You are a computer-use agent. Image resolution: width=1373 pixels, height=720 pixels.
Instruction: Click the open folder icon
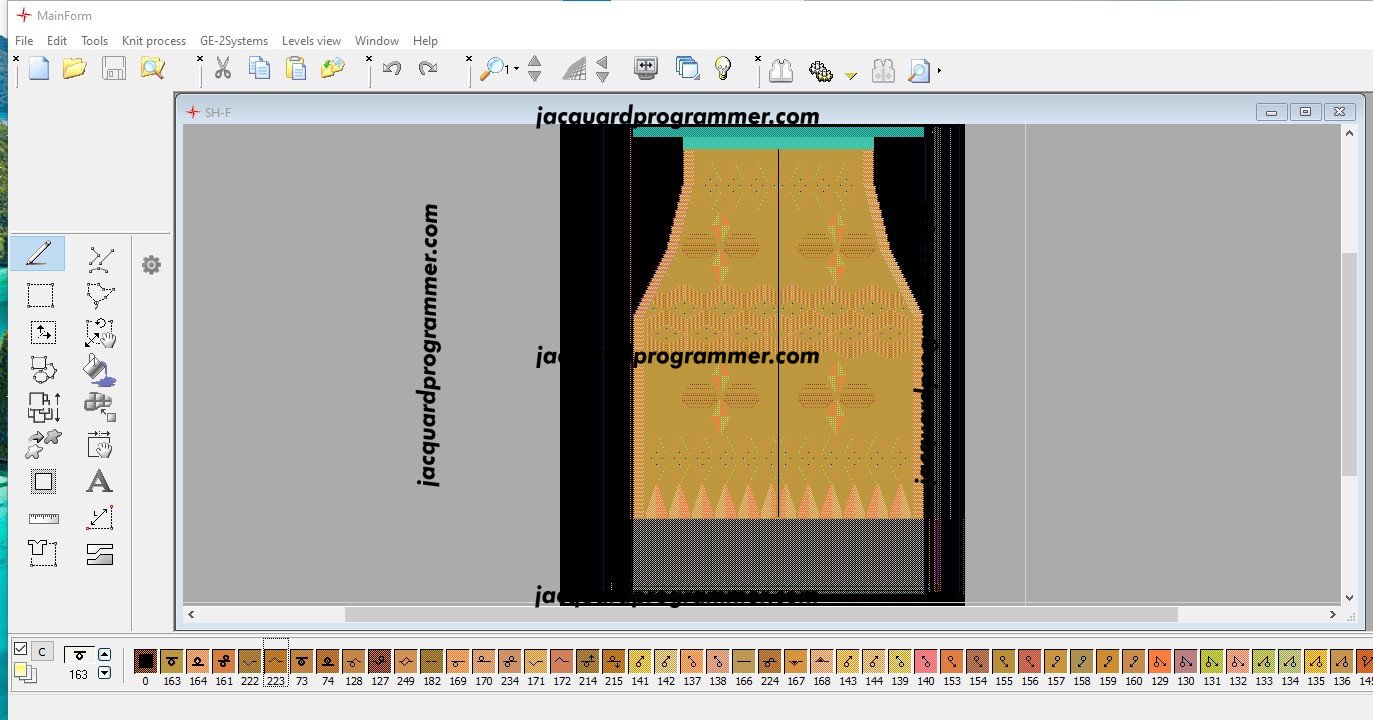tap(75, 69)
